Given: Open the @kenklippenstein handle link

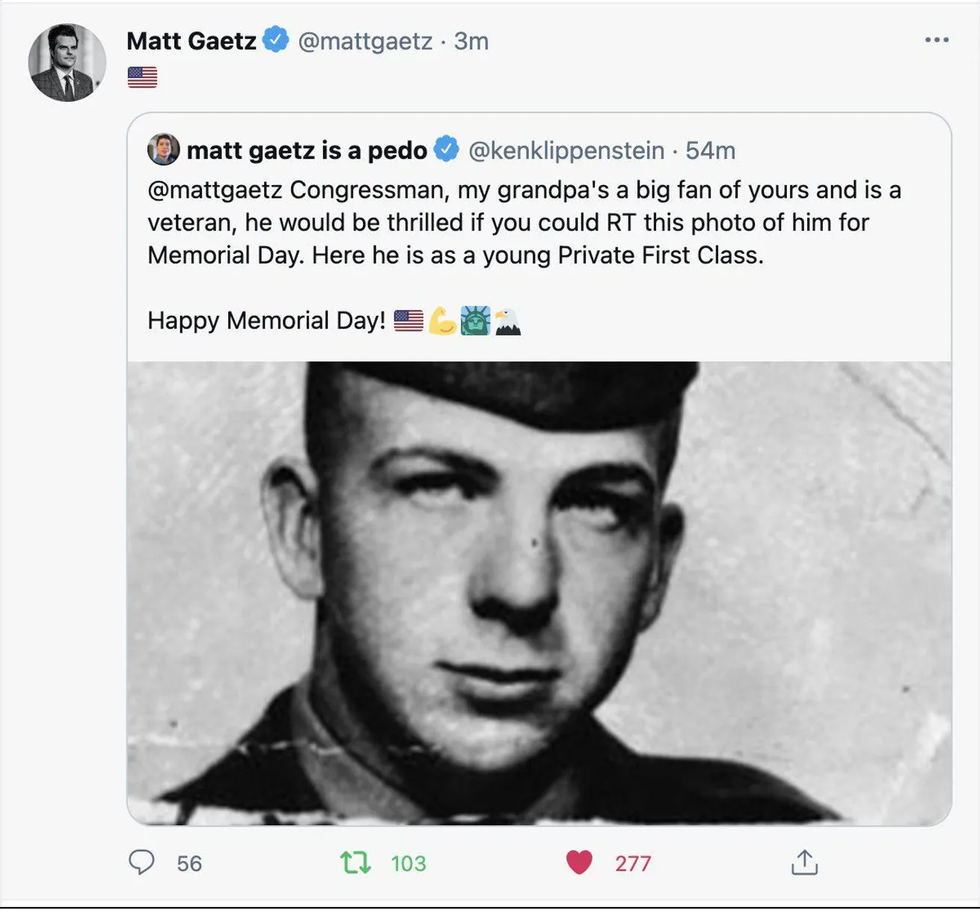Looking at the screenshot, I should coord(566,151).
